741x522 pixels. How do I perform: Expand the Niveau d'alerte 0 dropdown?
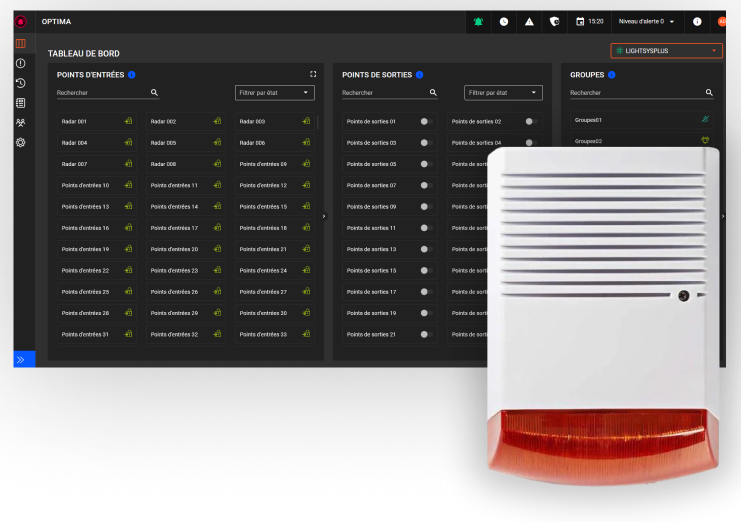[646, 21]
